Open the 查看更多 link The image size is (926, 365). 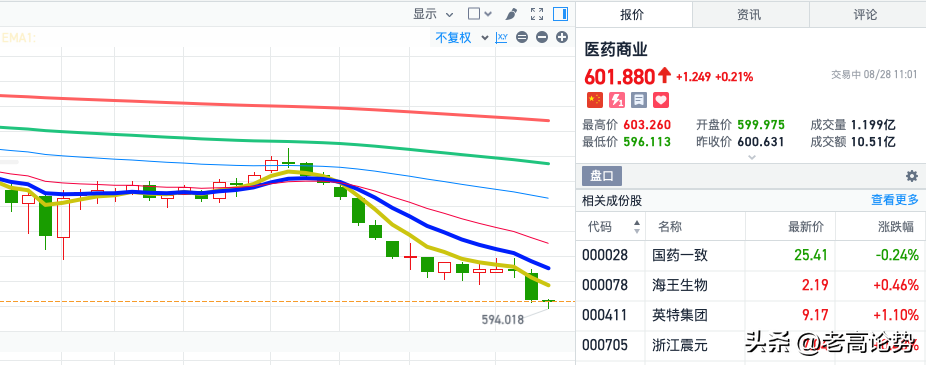pos(895,200)
